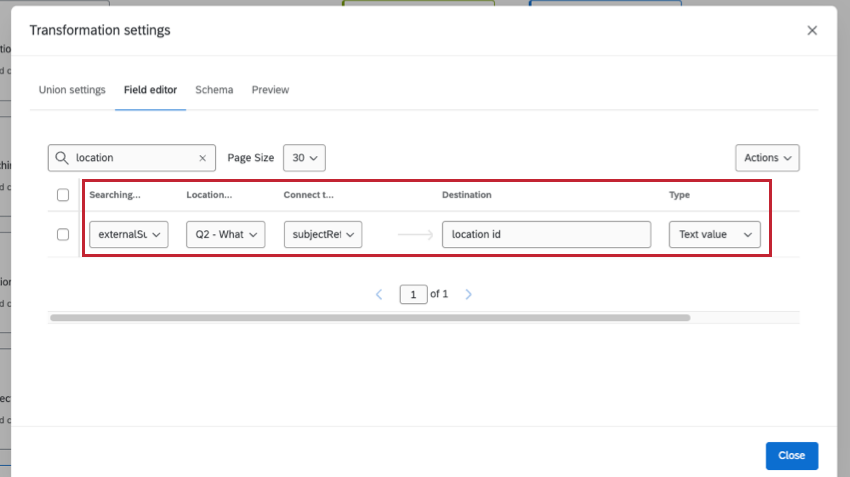Open the Preview tab

270,90
